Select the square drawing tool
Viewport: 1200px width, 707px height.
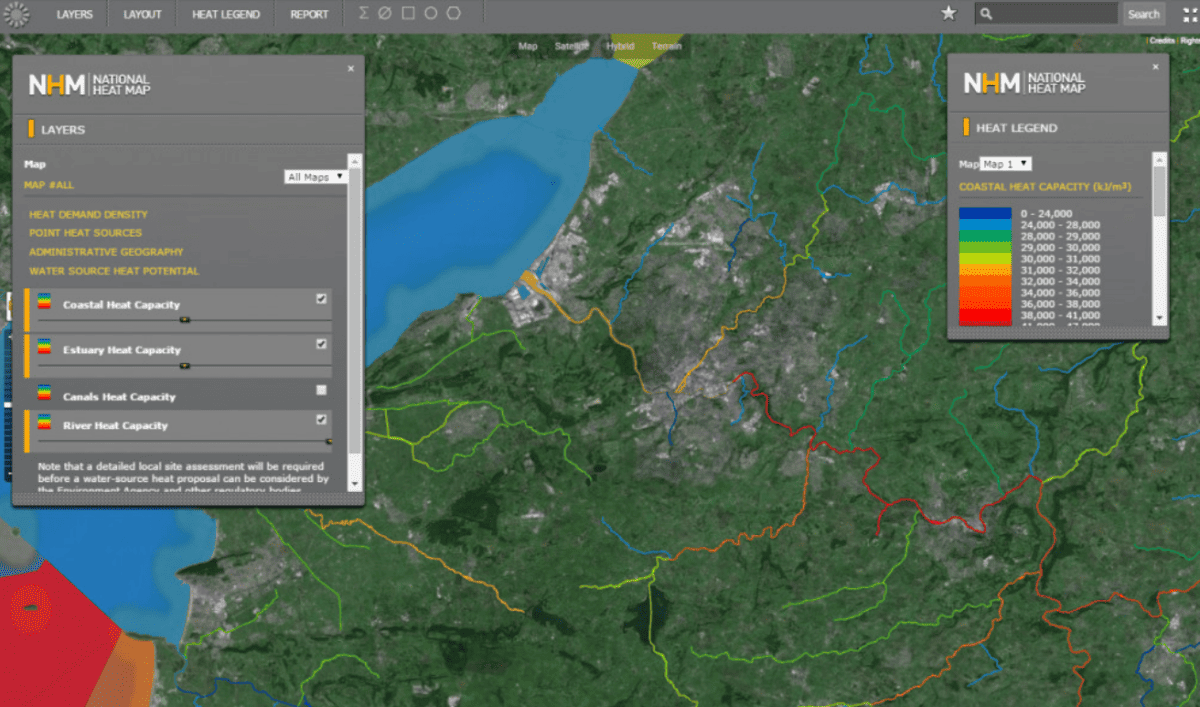click(408, 14)
